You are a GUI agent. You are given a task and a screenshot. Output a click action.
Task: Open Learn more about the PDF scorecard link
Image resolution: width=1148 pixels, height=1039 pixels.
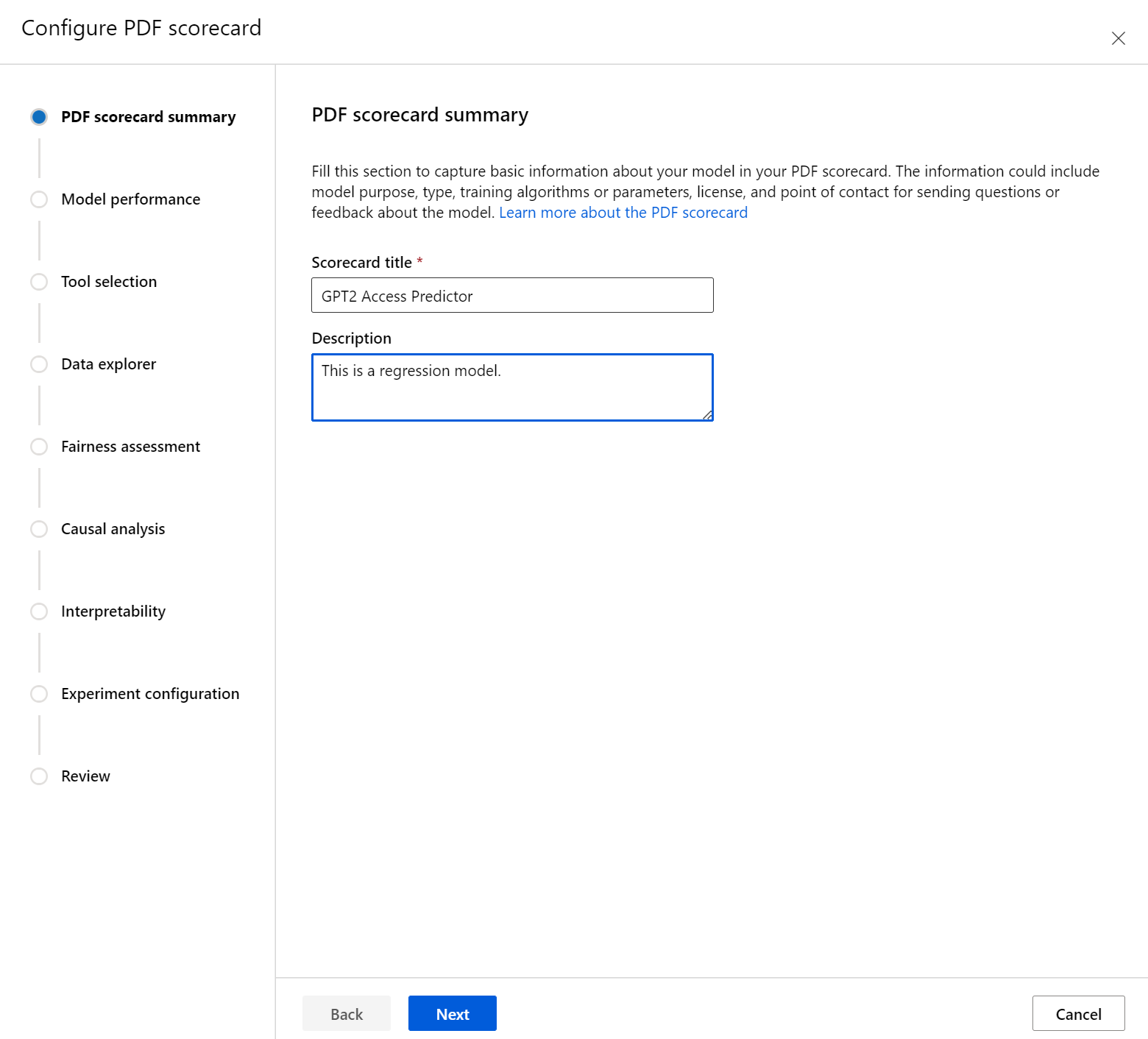(623, 213)
